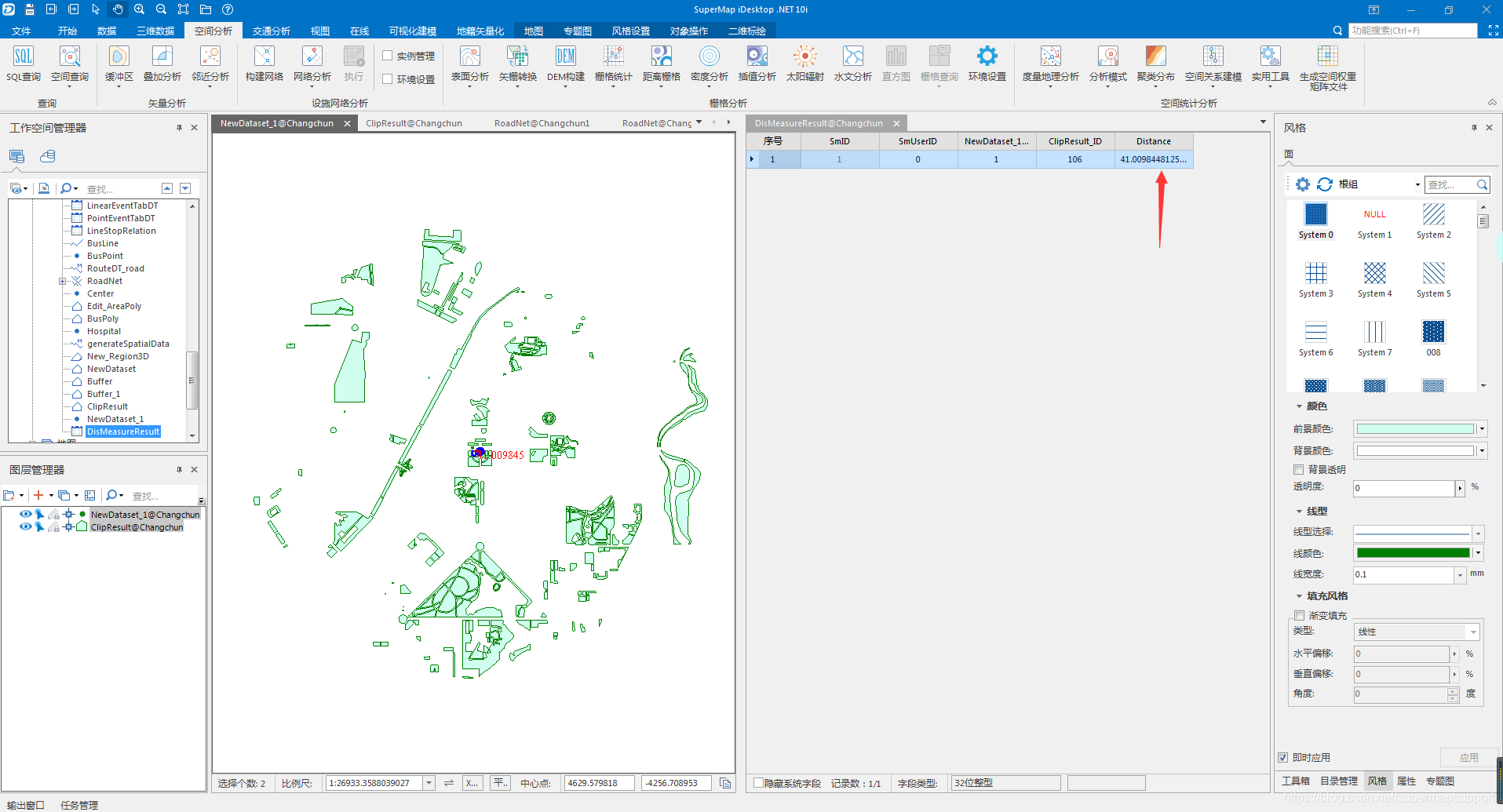
Task: Open the 线型选择 dropdown
Action: click(x=1479, y=533)
